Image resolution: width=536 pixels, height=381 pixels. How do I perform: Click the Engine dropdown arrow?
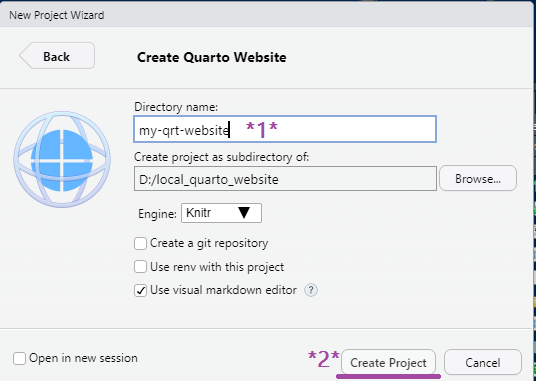click(244, 213)
